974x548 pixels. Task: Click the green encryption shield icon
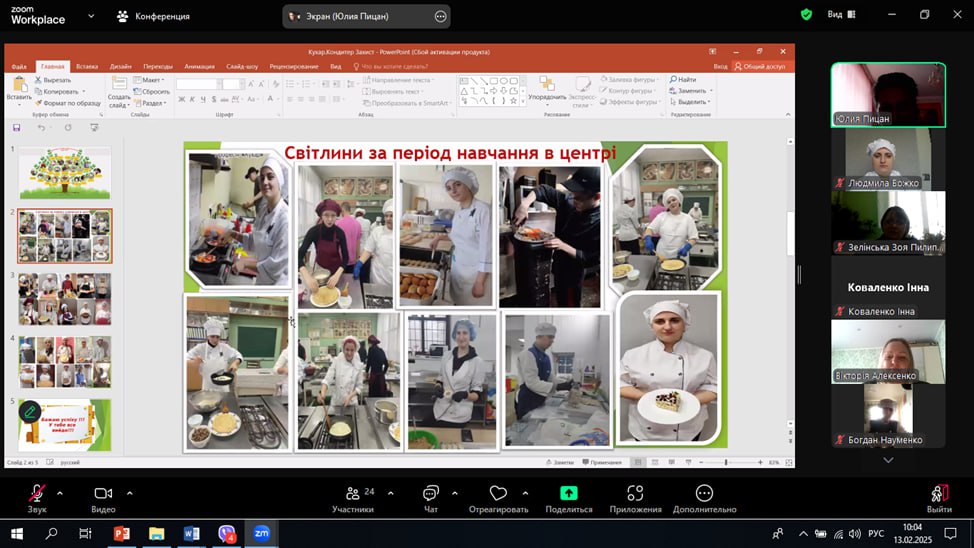(806, 15)
